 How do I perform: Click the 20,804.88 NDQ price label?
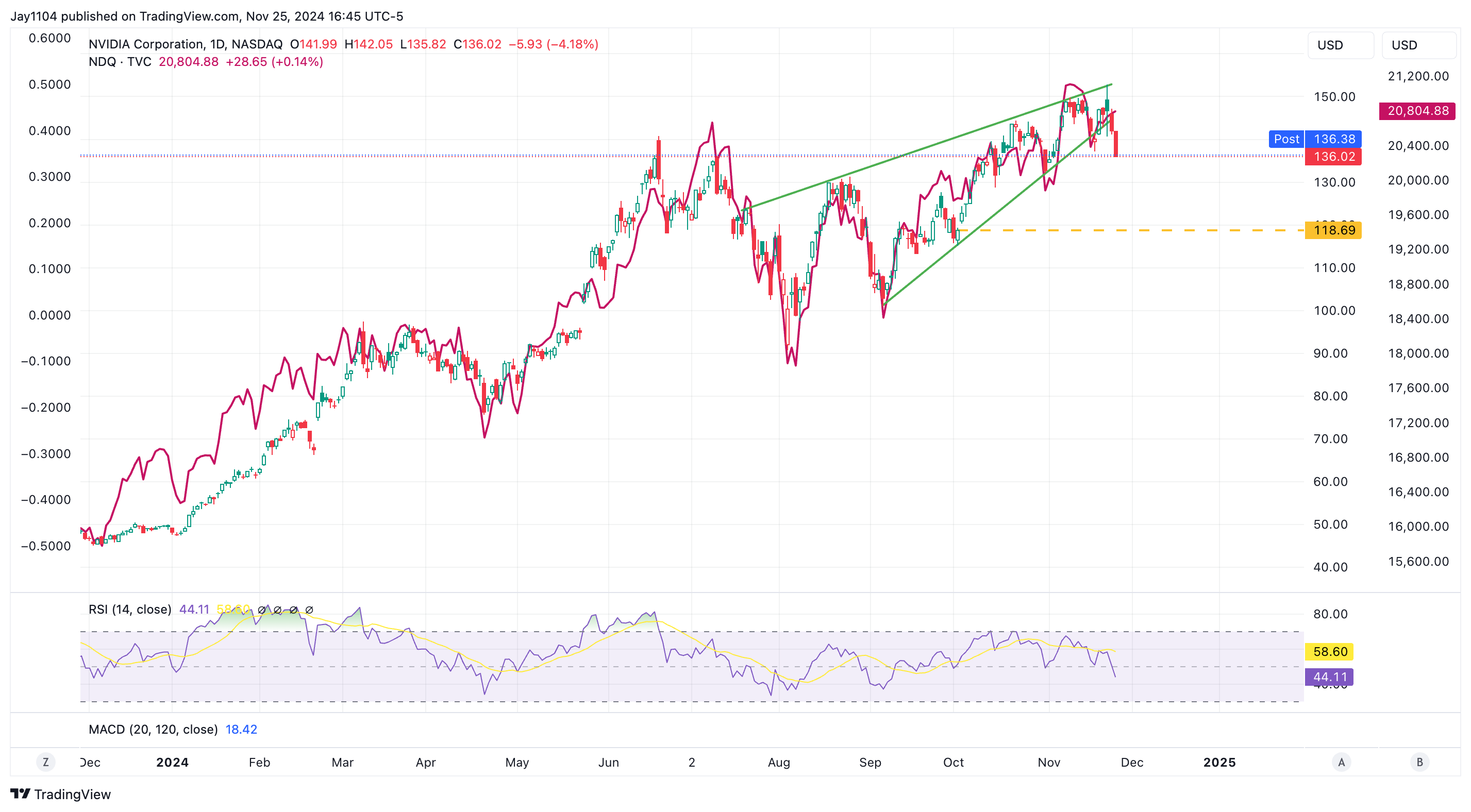1417,111
